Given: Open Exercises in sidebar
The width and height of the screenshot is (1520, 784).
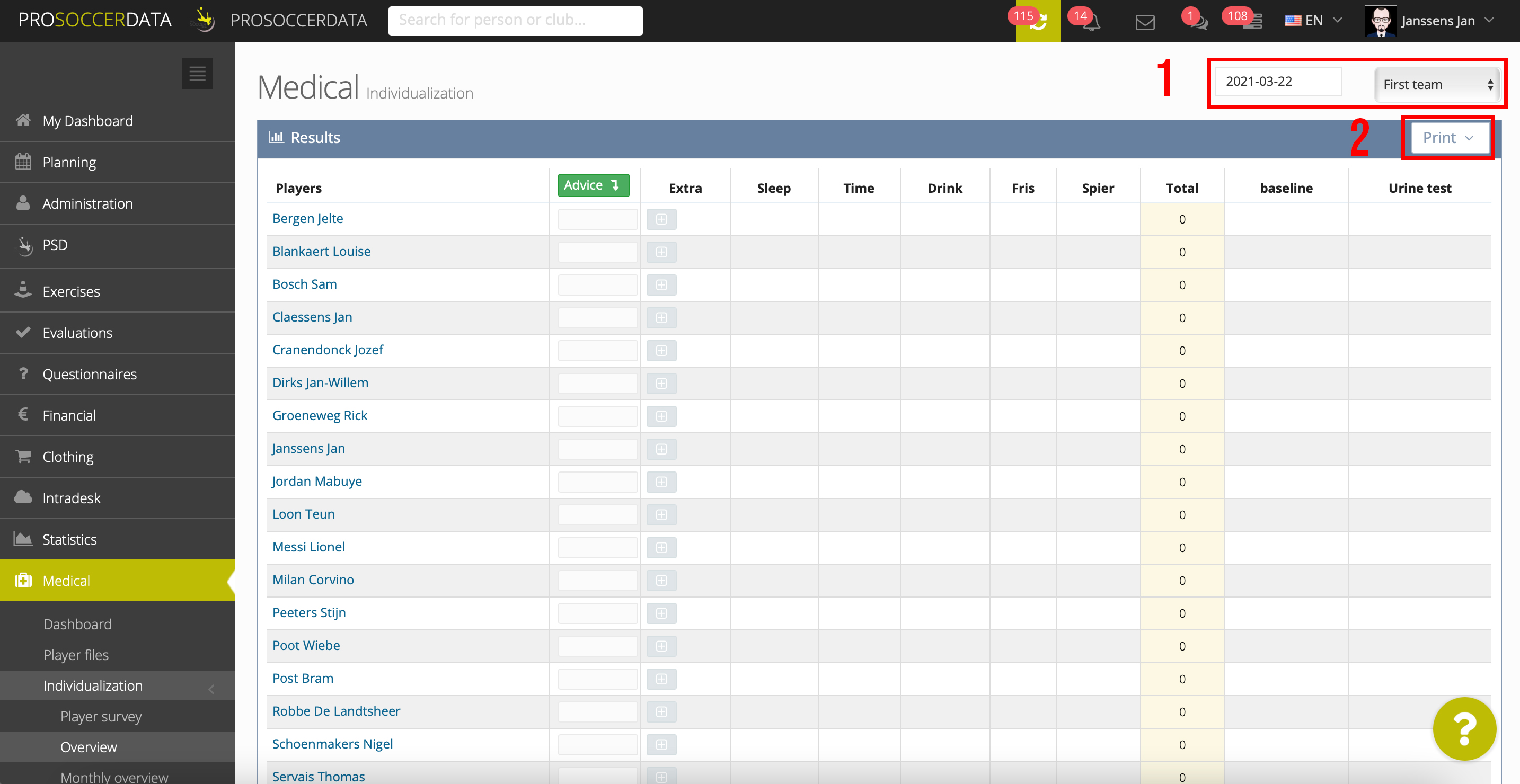Looking at the screenshot, I should (118, 291).
